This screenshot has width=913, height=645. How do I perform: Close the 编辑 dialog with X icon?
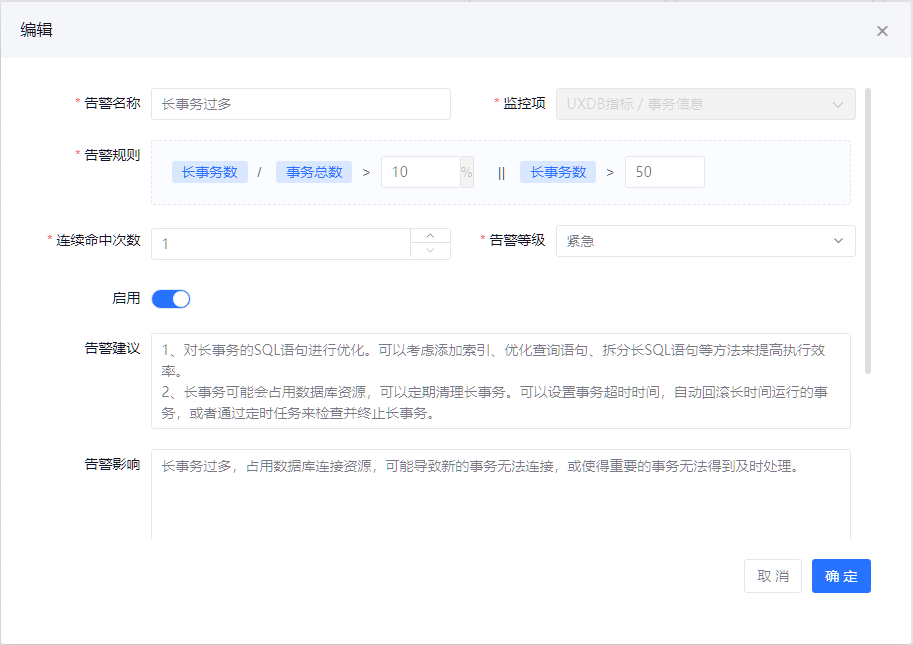pos(882,31)
